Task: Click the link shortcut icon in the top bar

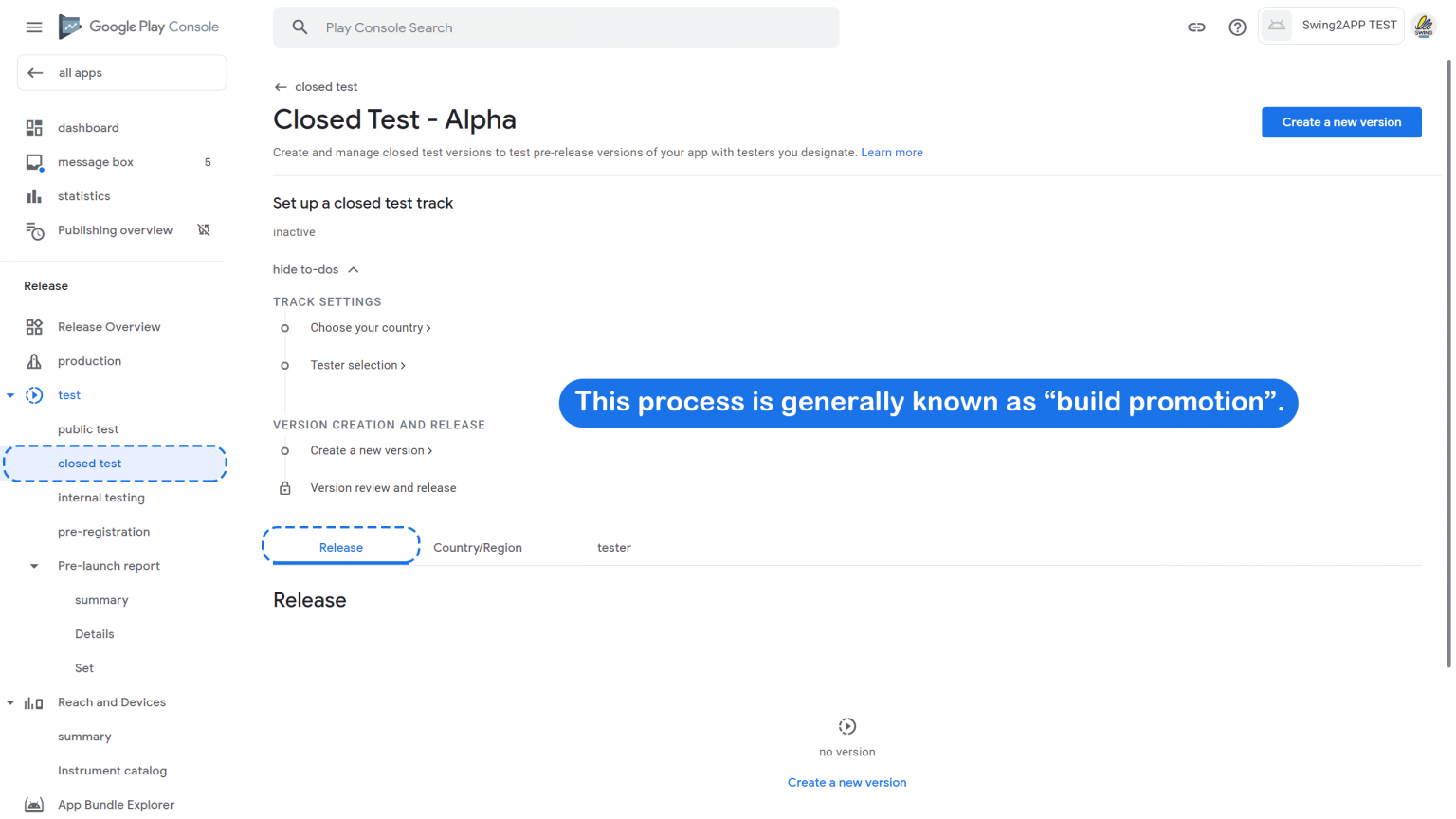Action: (1196, 27)
